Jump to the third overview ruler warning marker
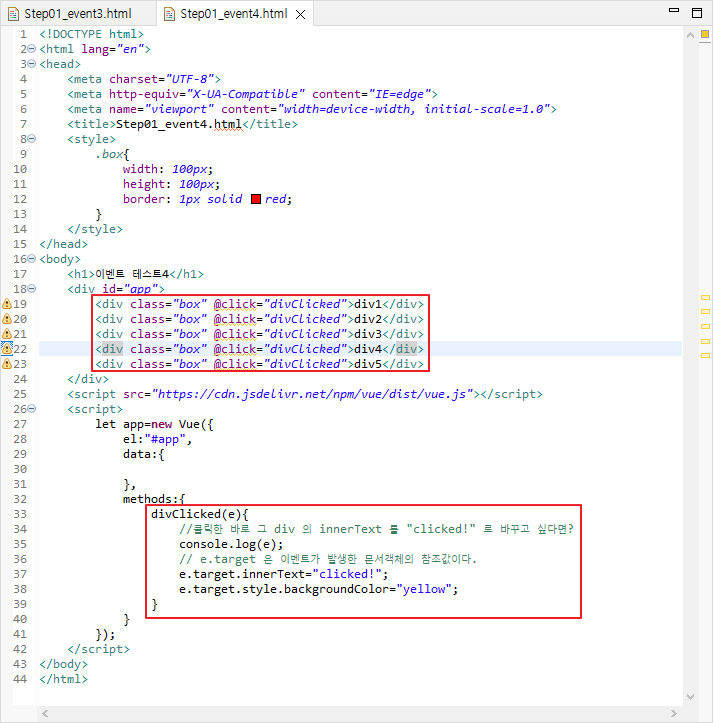This screenshot has height=723, width=713. [x=705, y=326]
